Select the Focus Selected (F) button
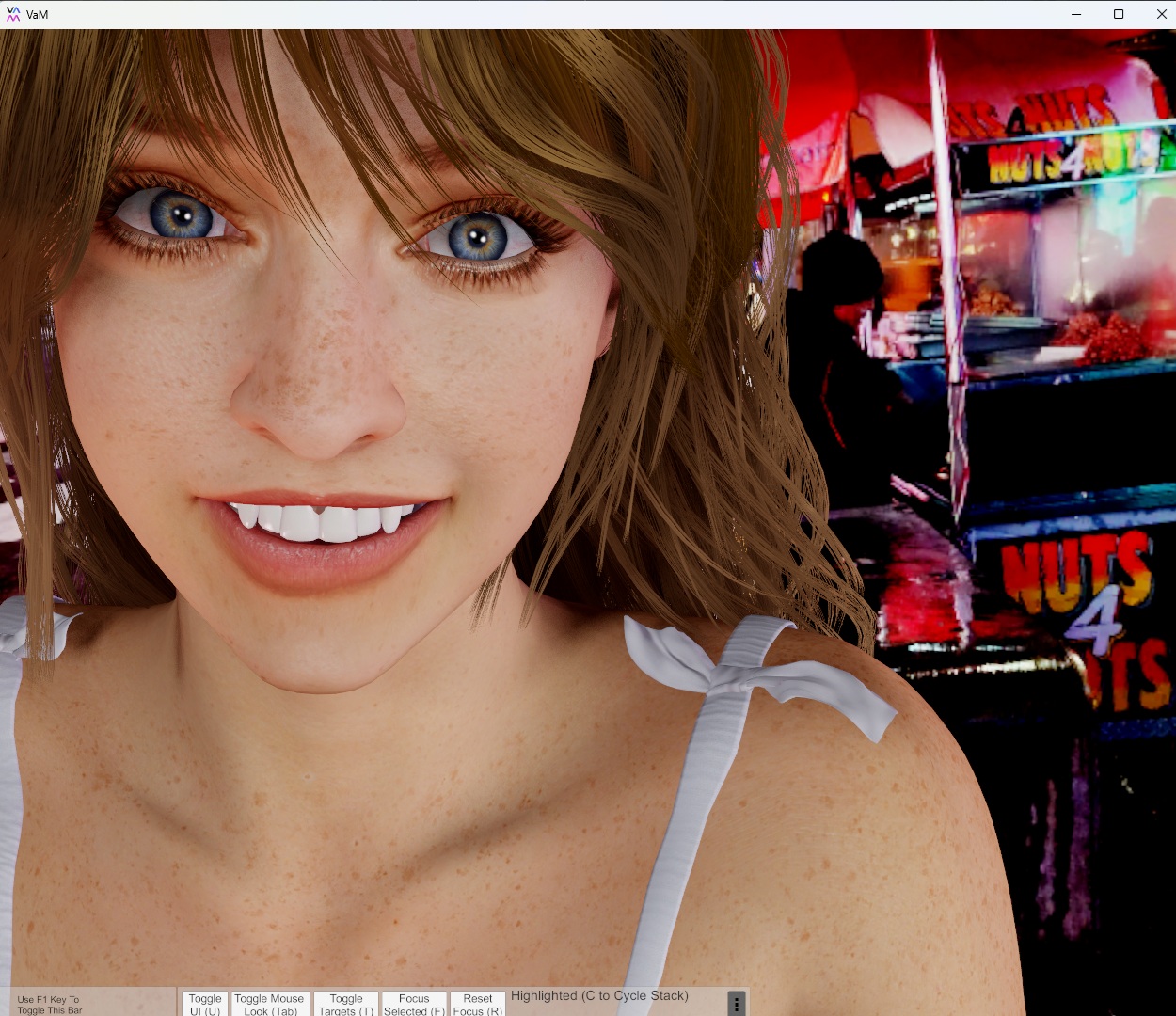This screenshot has width=1176, height=1016. (414, 1004)
